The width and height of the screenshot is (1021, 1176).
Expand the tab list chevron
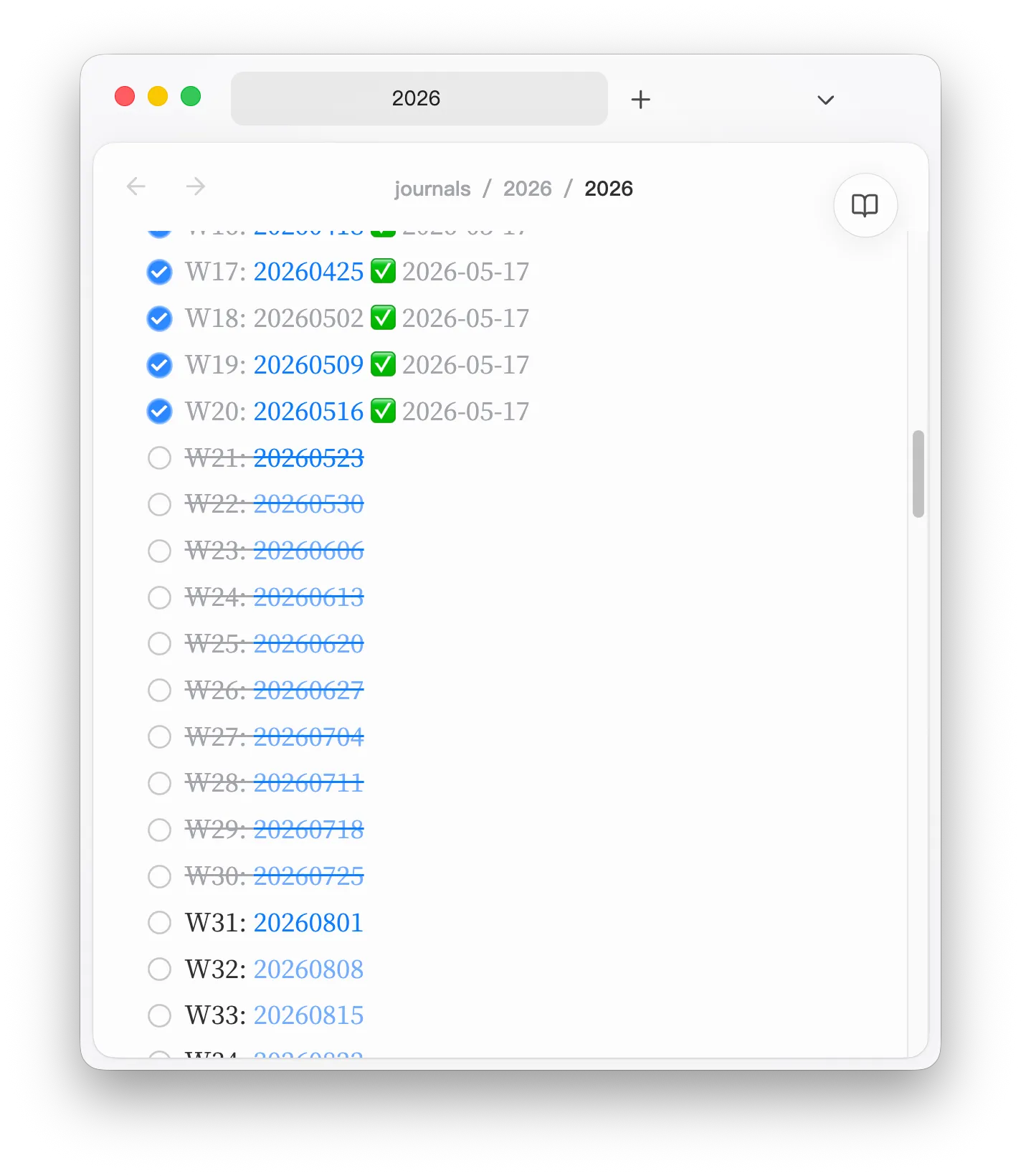point(825,100)
